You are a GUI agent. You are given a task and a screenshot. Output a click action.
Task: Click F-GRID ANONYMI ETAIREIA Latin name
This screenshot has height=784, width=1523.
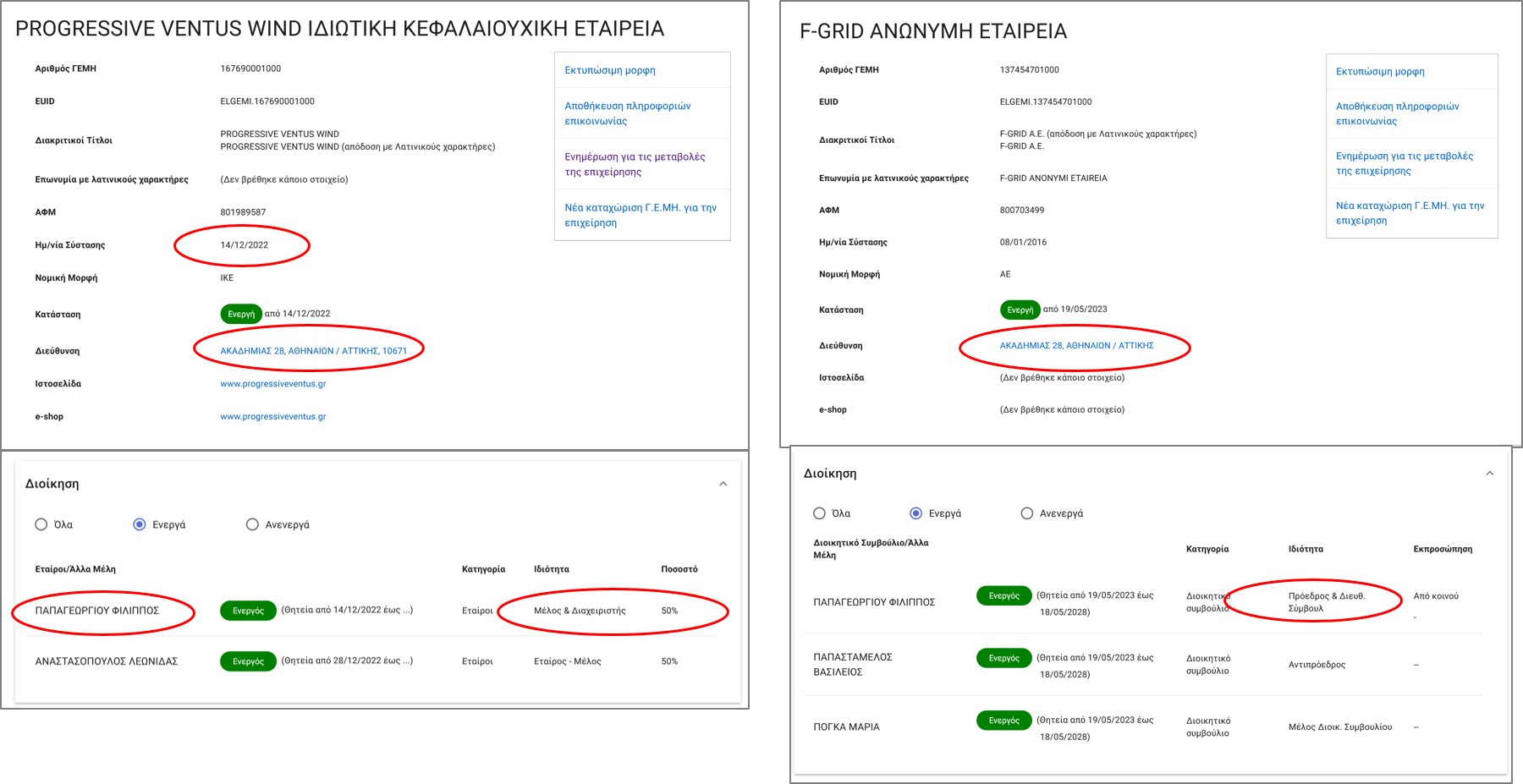coord(1053,178)
